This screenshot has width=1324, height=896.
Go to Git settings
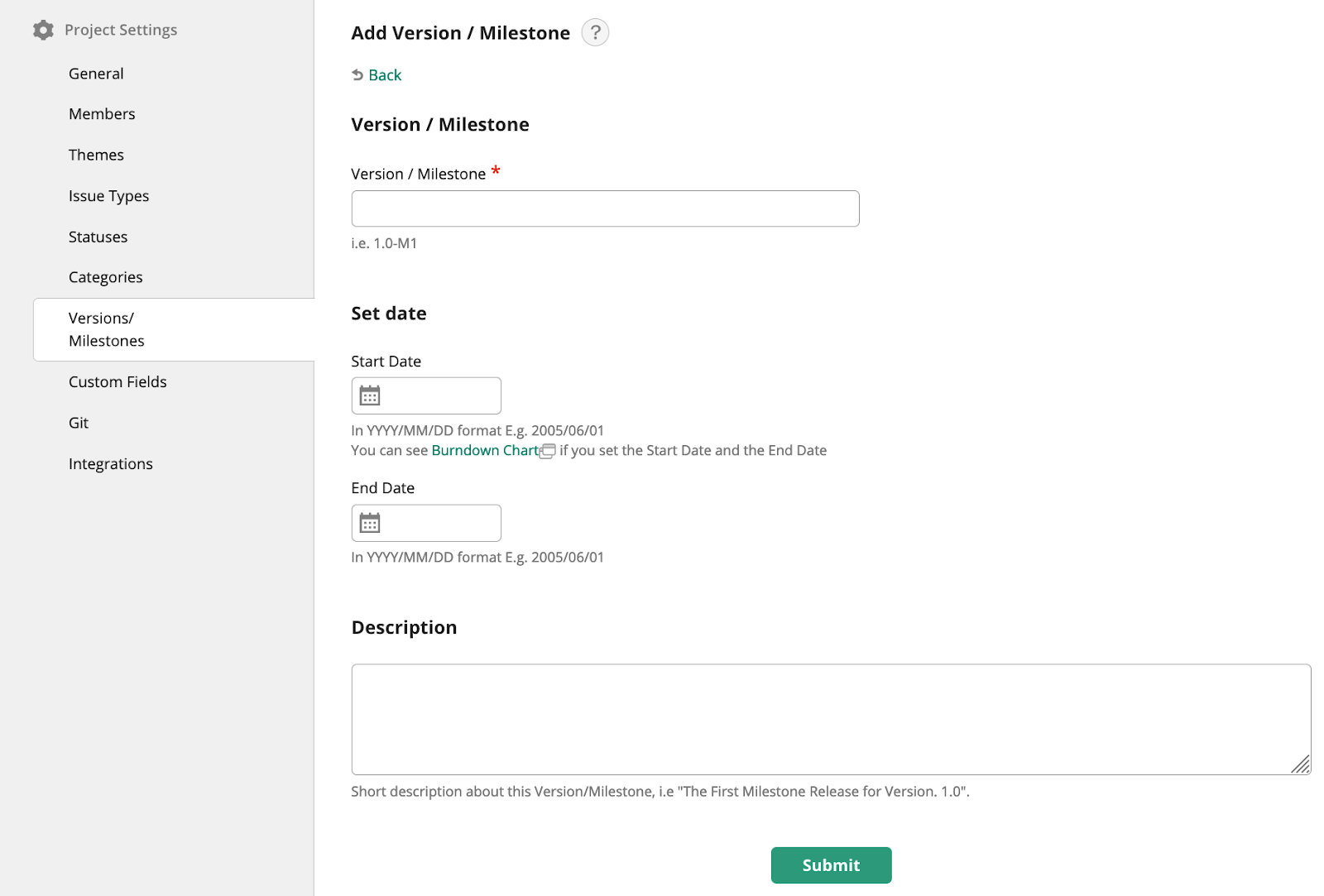[79, 423]
